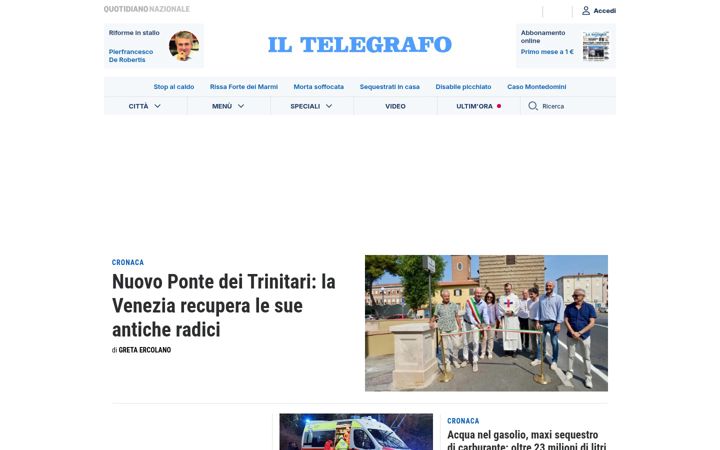Screen dimensions: 720x450
Task: Expand the Città dropdown chevron
Action: coord(158,106)
